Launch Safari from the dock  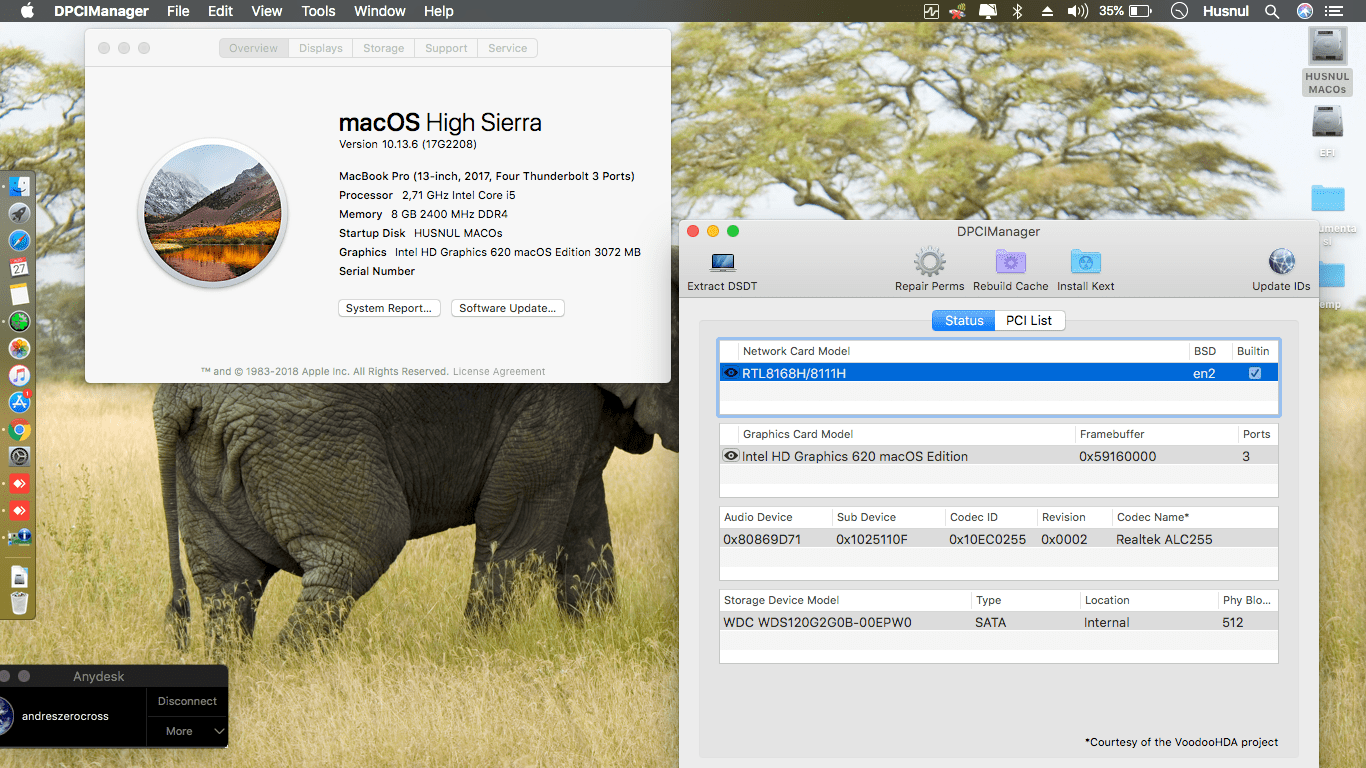click(19, 241)
